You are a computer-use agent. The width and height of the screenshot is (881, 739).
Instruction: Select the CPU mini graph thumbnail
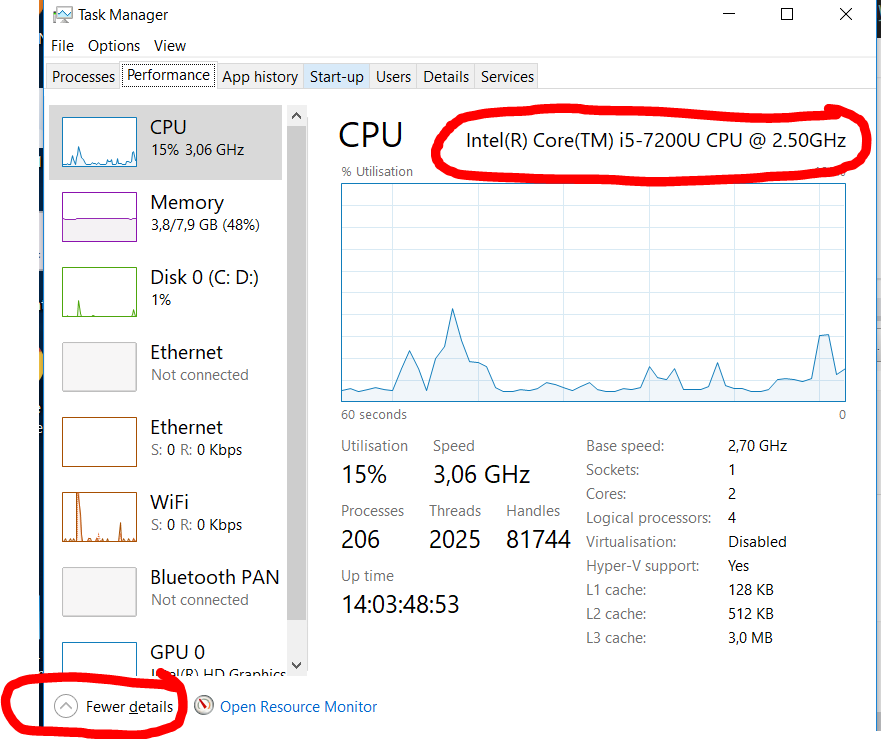(99, 142)
